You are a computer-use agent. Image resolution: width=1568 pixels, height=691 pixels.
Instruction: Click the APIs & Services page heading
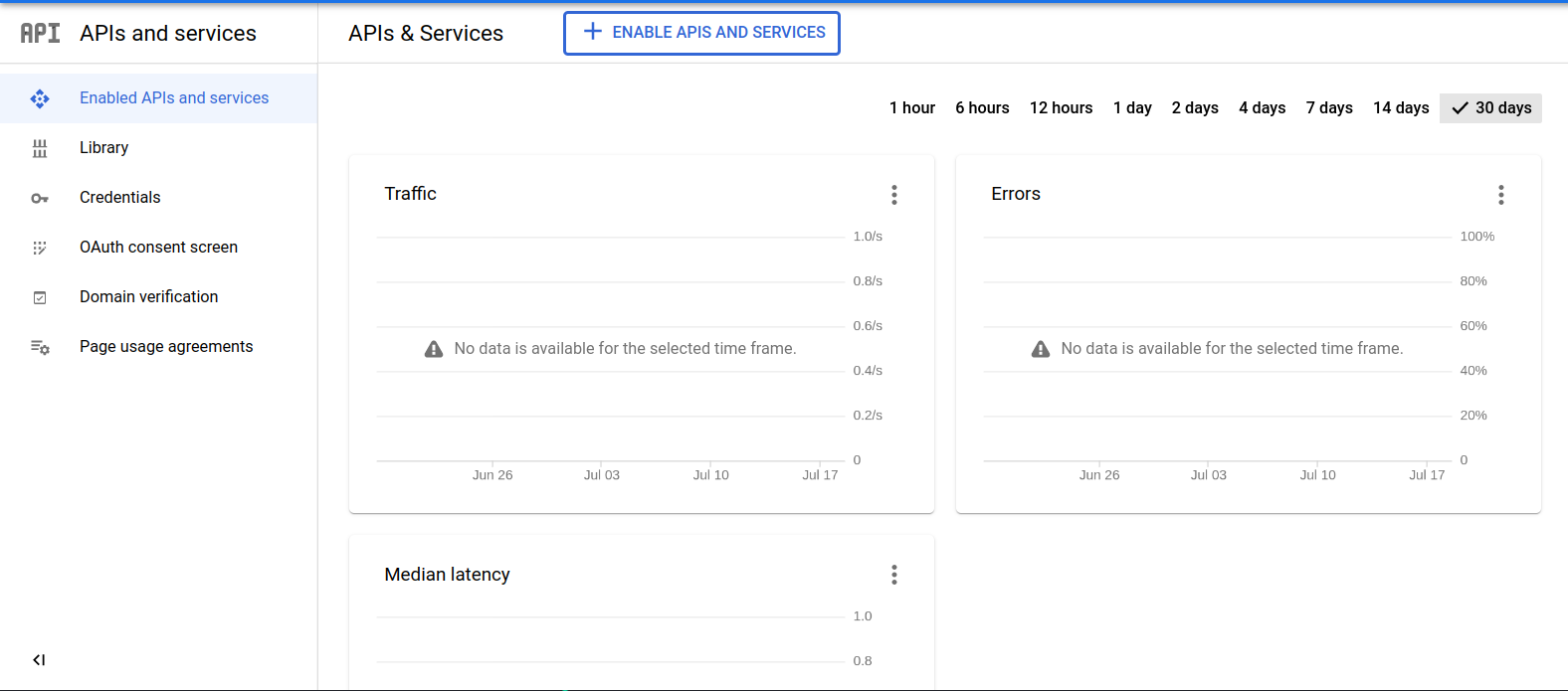(426, 34)
